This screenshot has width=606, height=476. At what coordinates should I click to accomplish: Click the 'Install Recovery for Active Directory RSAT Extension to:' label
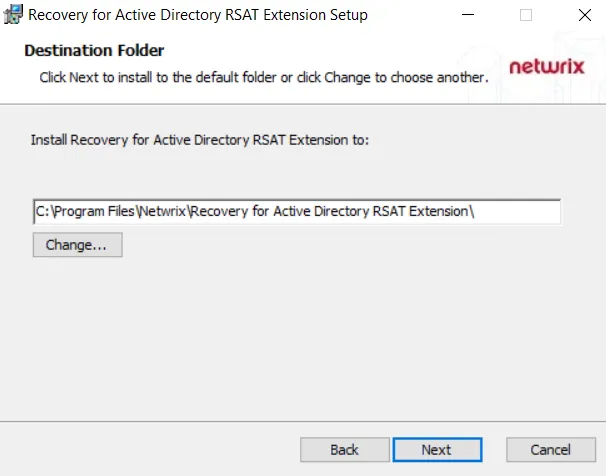click(x=200, y=140)
